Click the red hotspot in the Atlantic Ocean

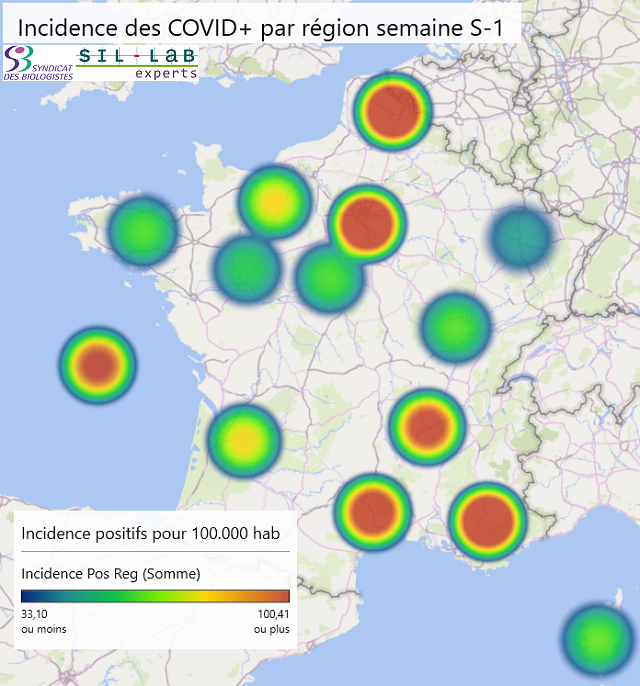tap(97, 365)
